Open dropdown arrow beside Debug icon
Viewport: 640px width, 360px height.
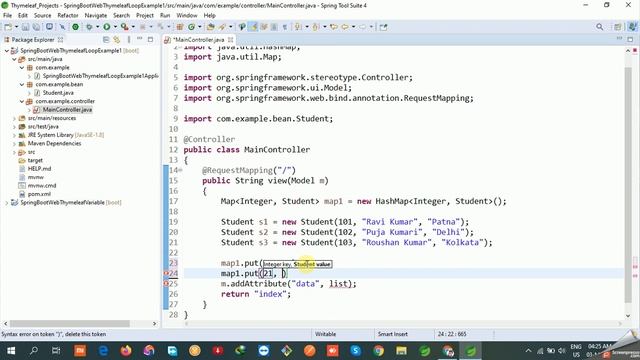(97, 27)
